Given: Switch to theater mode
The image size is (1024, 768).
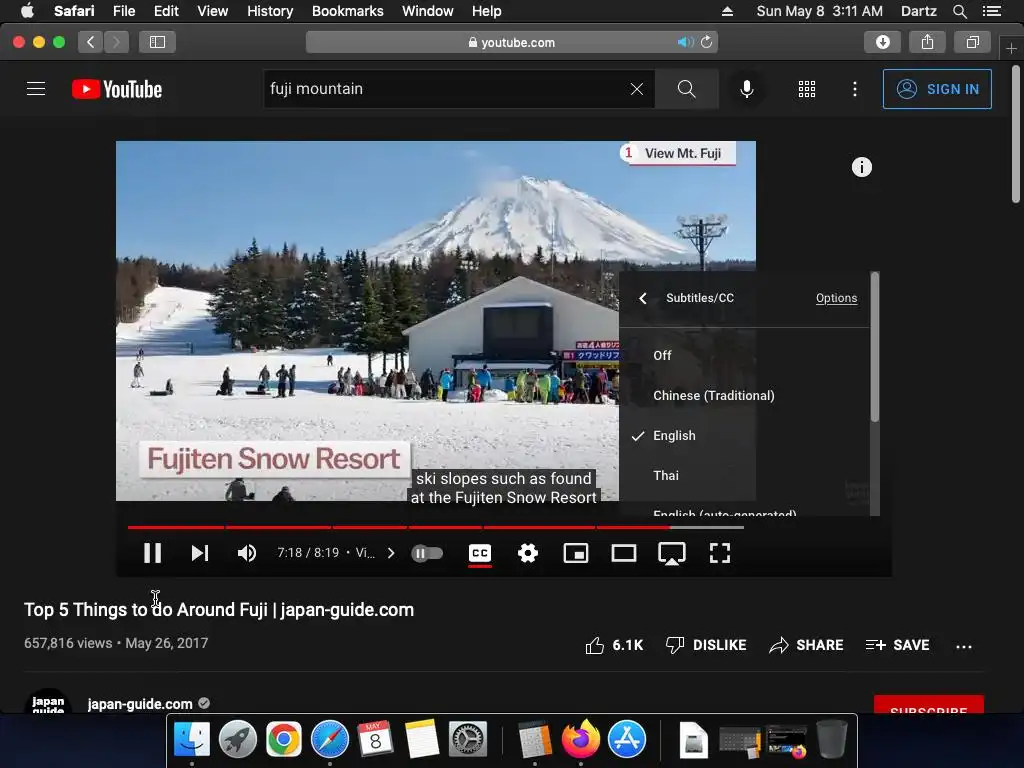Looking at the screenshot, I should 624,553.
